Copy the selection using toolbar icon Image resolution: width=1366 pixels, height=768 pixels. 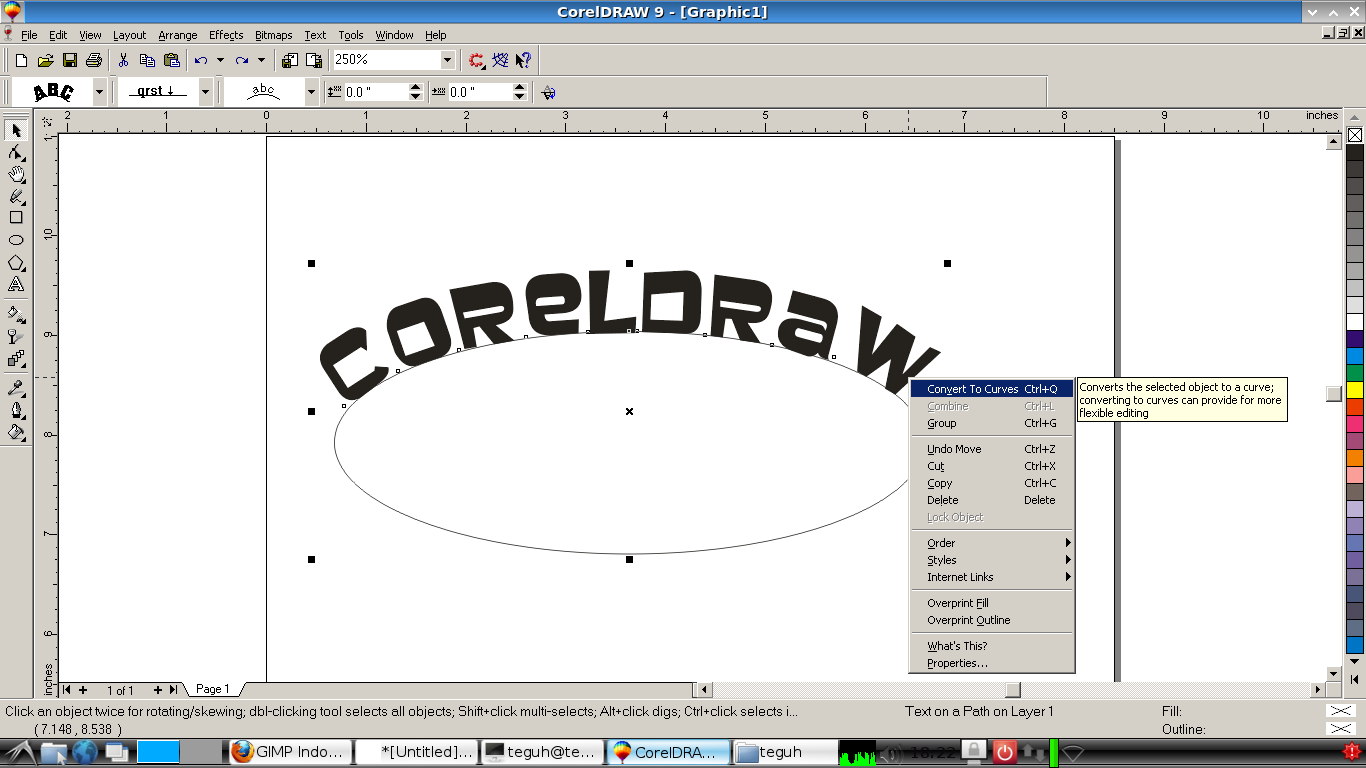[x=147, y=60]
